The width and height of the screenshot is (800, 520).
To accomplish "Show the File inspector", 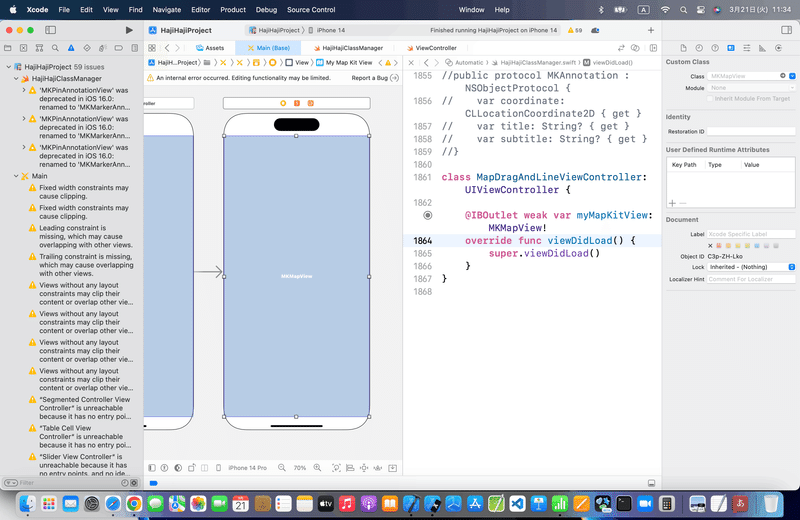I will (683, 48).
